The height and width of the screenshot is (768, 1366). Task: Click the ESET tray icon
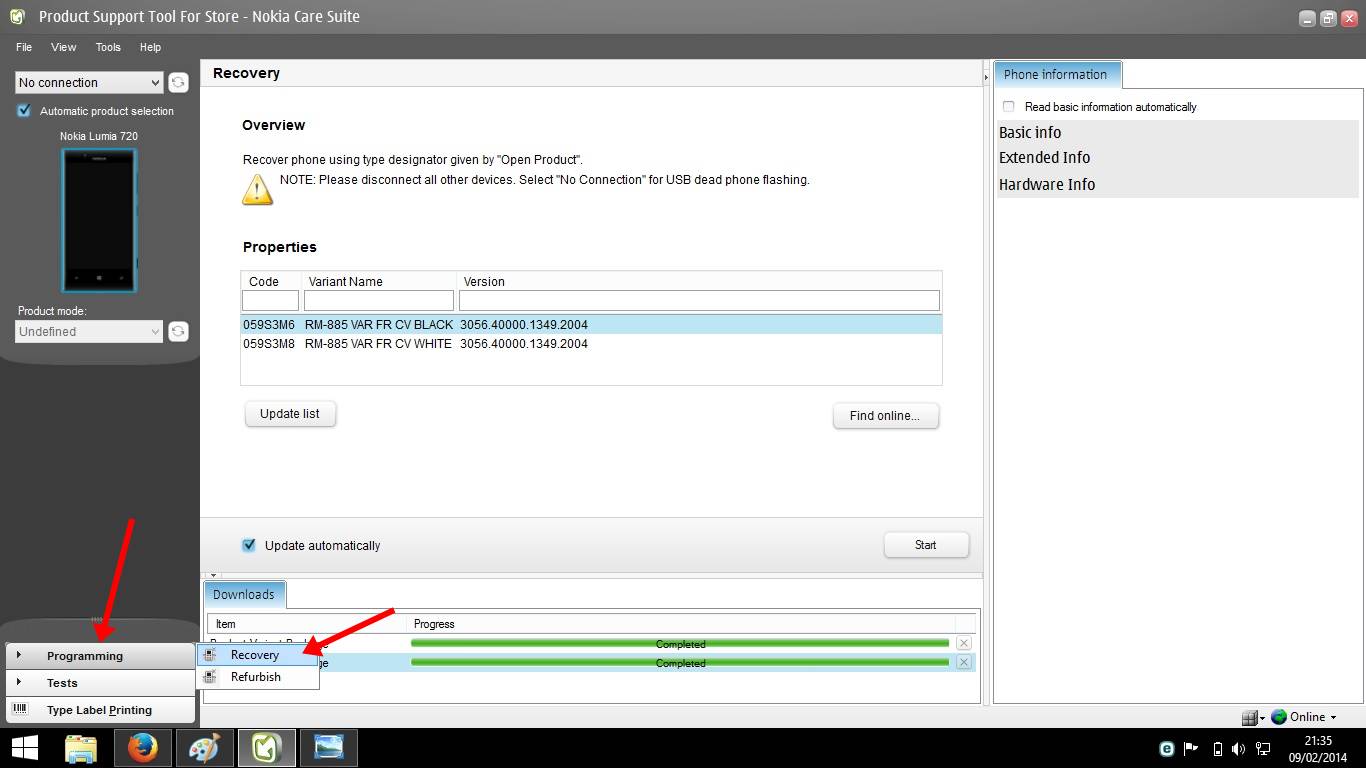tap(1166, 748)
